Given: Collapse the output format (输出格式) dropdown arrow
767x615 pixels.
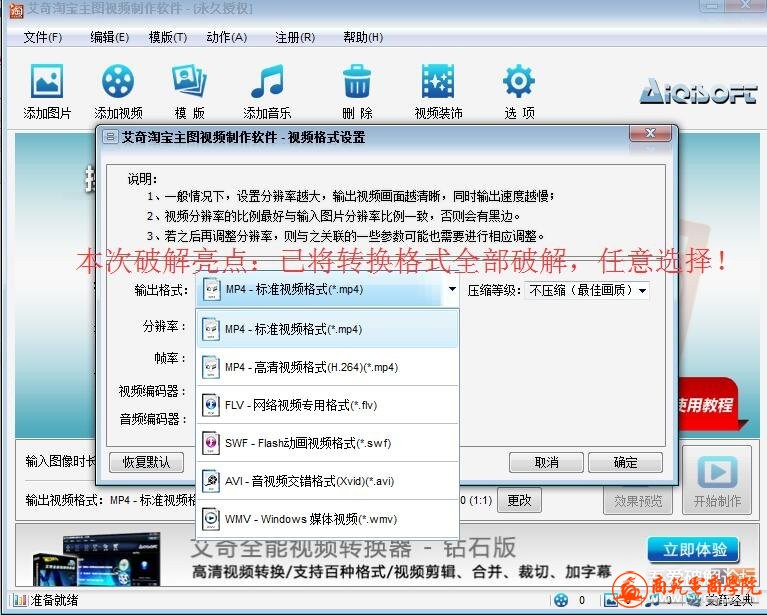Looking at the screenshot, I should 452,289.
